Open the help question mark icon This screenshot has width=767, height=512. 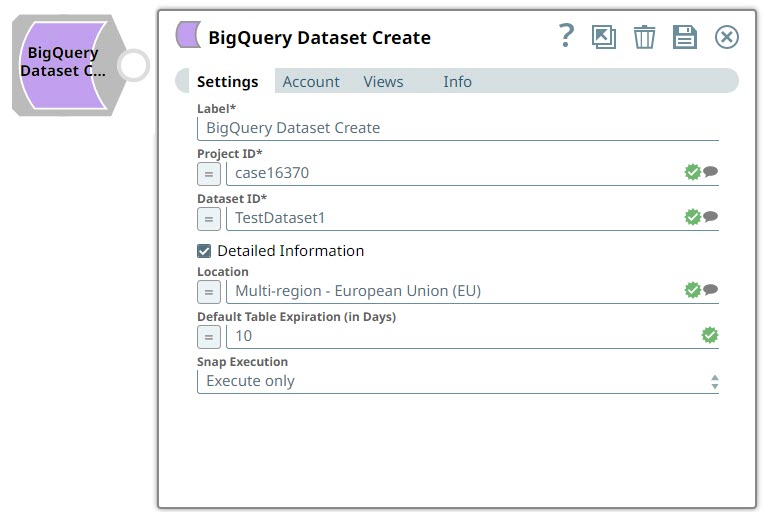566,36
